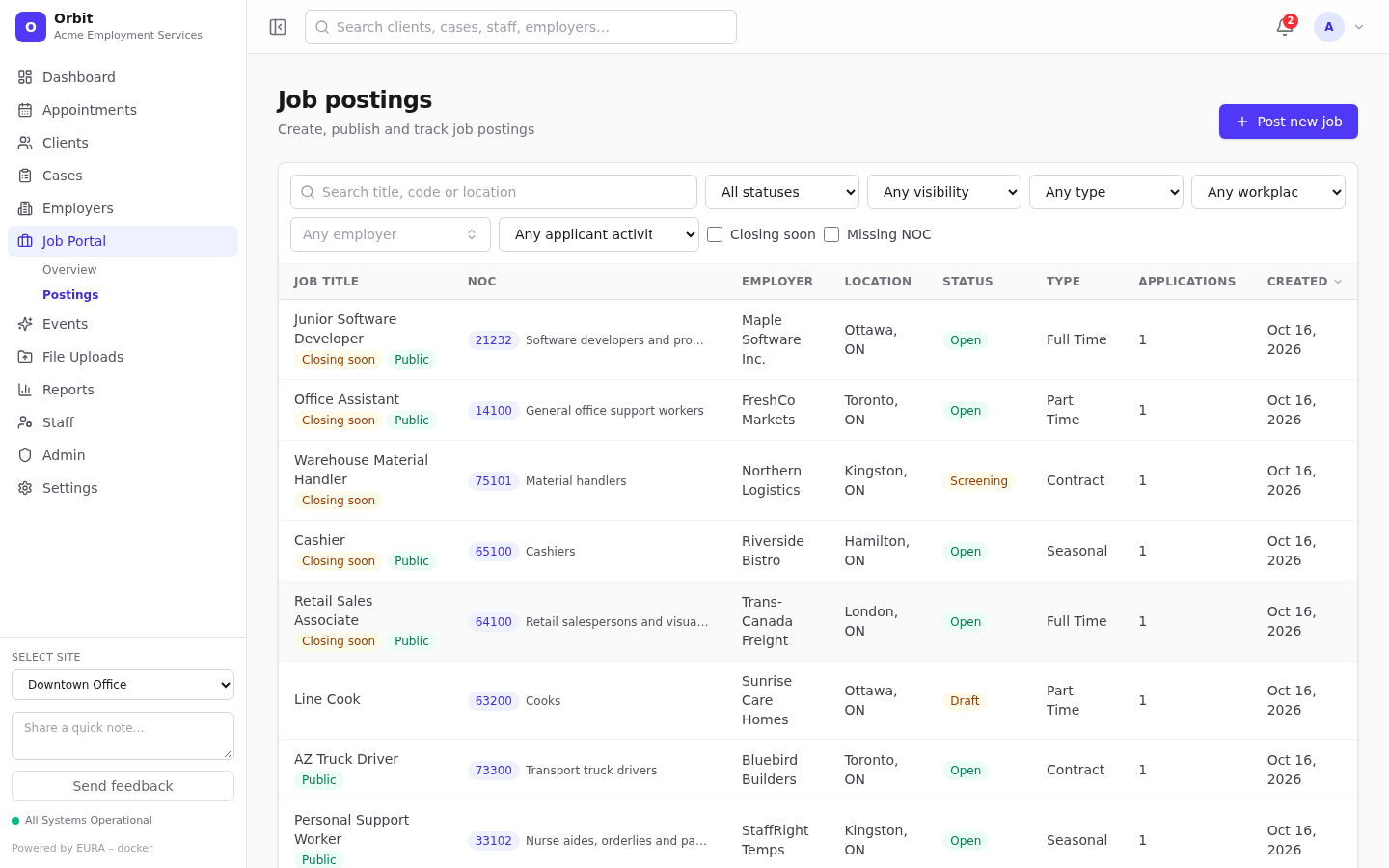Open the Any visibility dropdown
The height and width of the screenshot is (868, 1389).
pos(944,192)
